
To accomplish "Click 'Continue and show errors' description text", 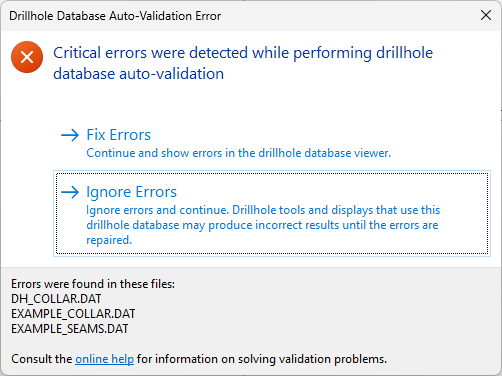I will click(238, 153).
